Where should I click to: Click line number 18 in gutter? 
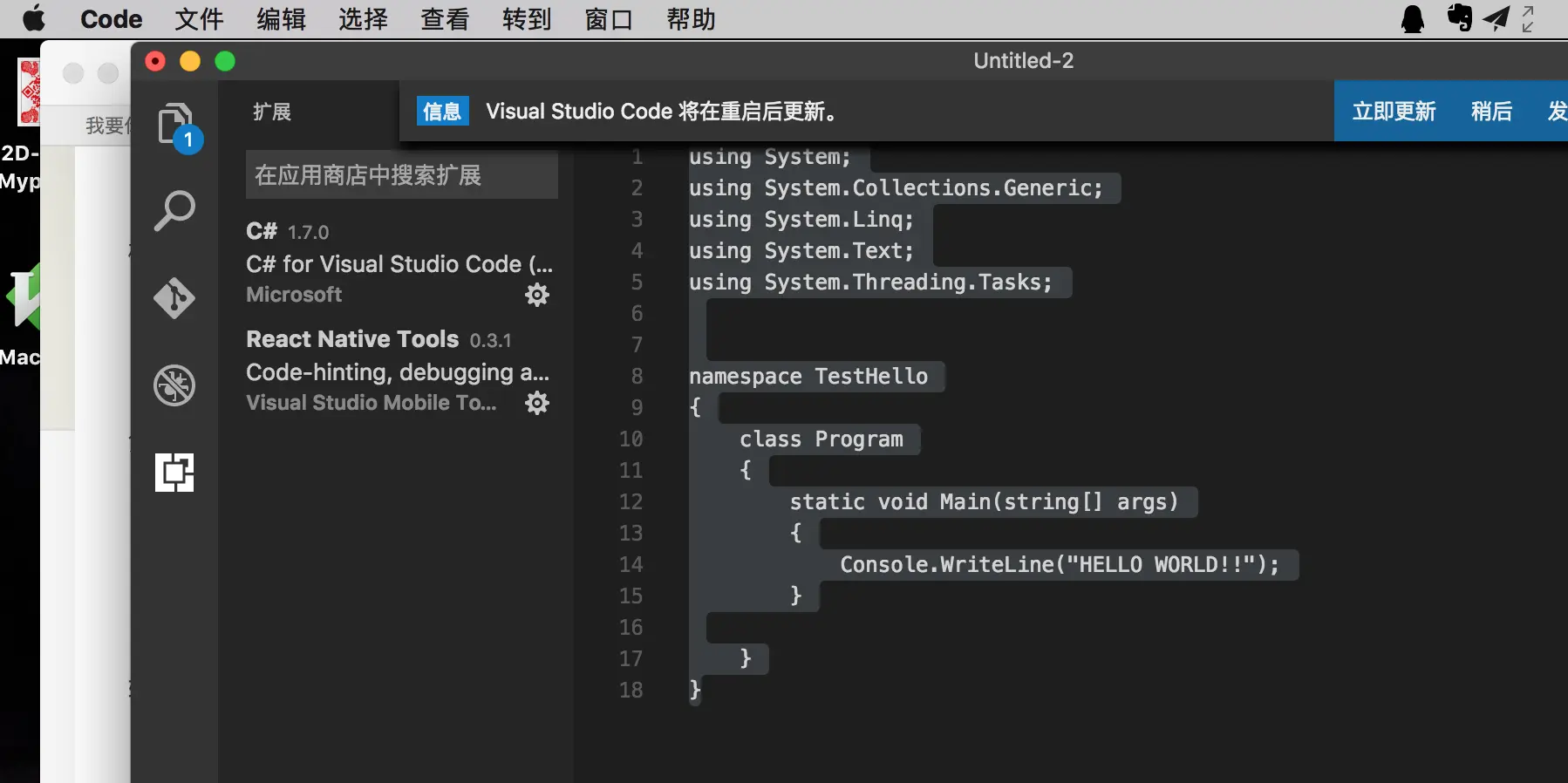click(x=631, y=691)
